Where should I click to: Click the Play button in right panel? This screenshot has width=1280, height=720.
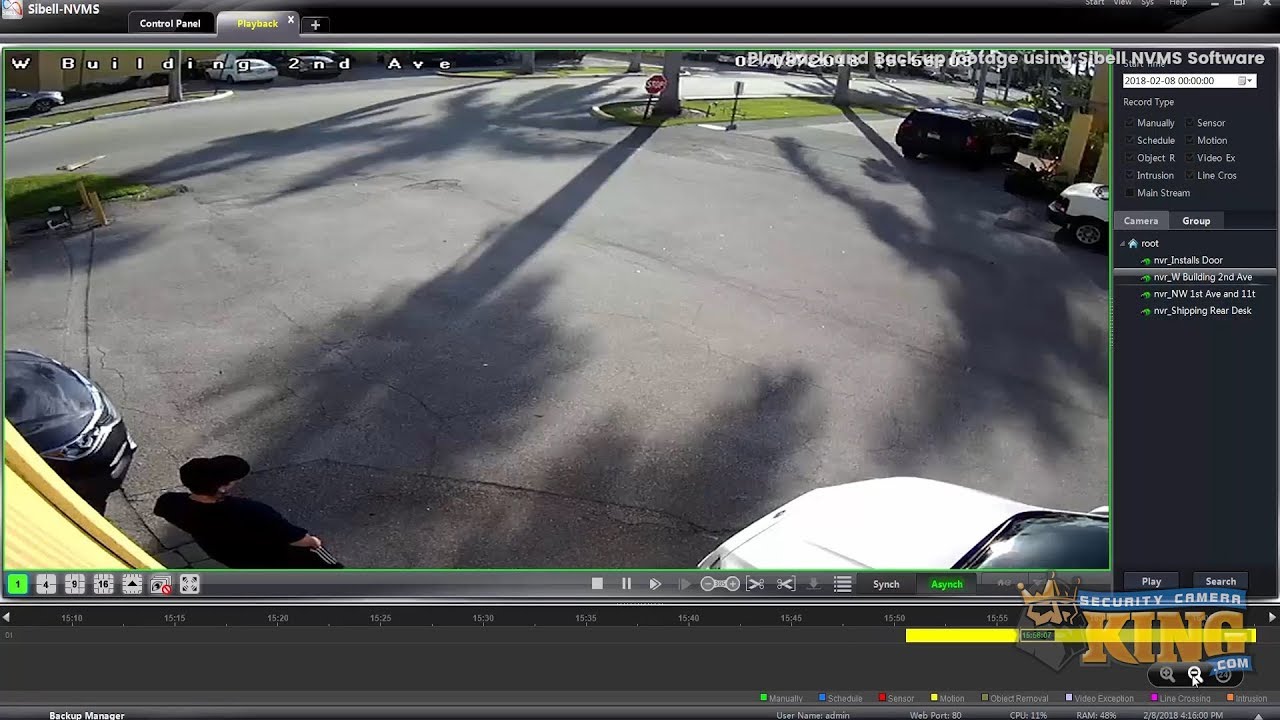pyautogui.click(x=1151, y=581)
